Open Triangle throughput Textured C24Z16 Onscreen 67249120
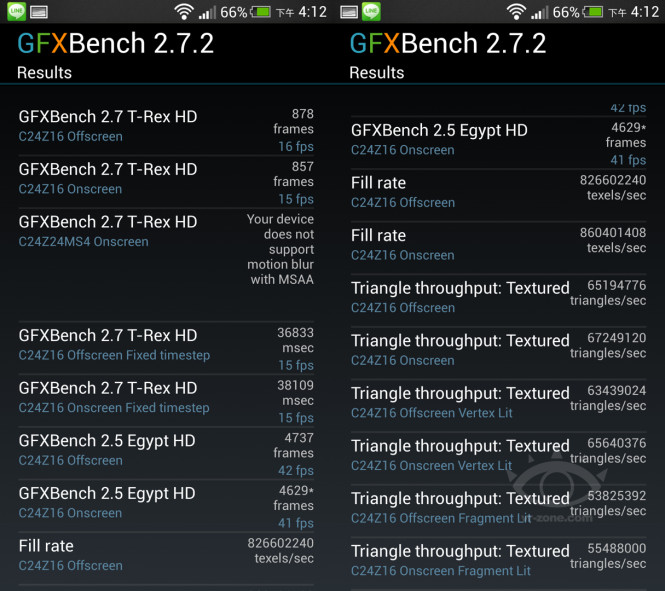 (499, 353)
